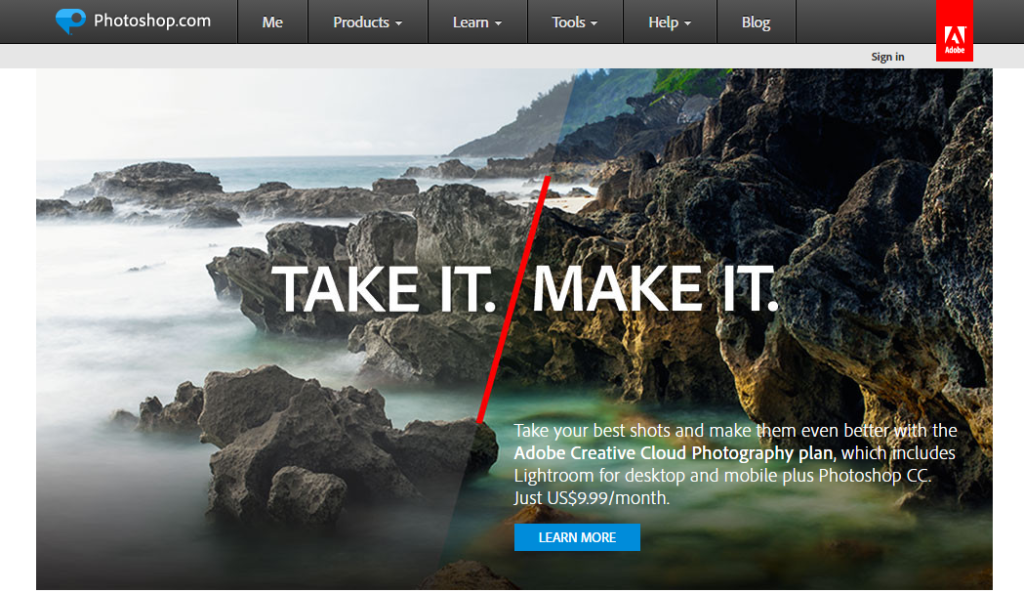Click the red Adobe logo badge

coord(954,31)
